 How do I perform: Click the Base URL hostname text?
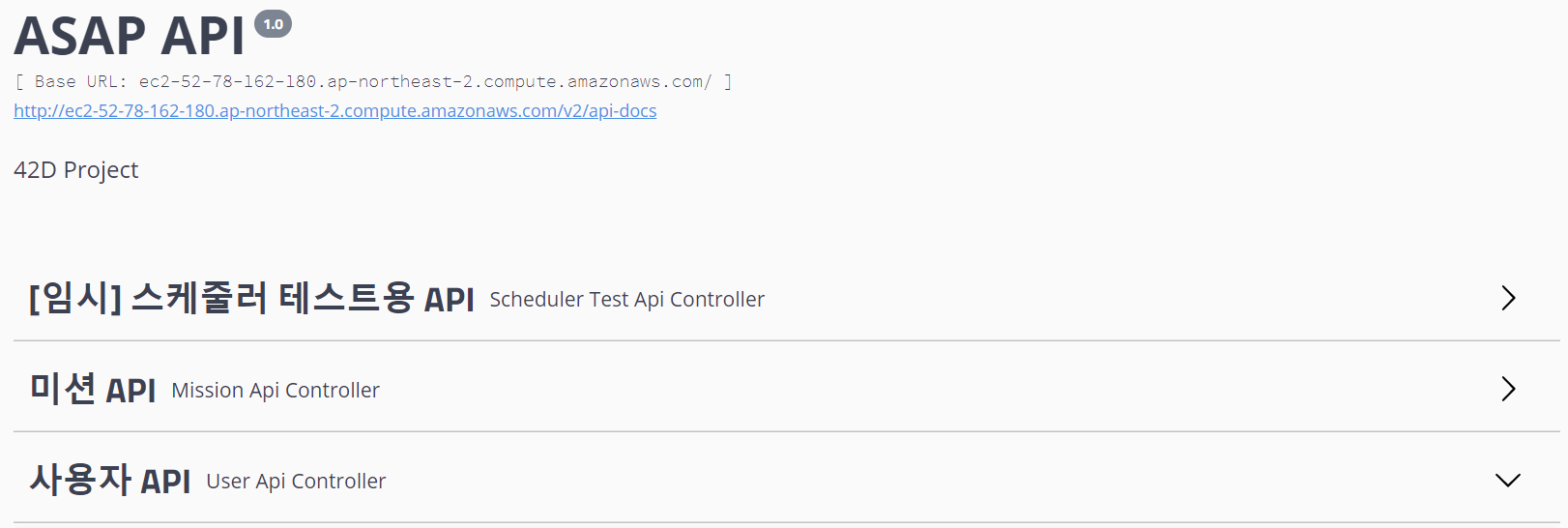click(425, 82)
